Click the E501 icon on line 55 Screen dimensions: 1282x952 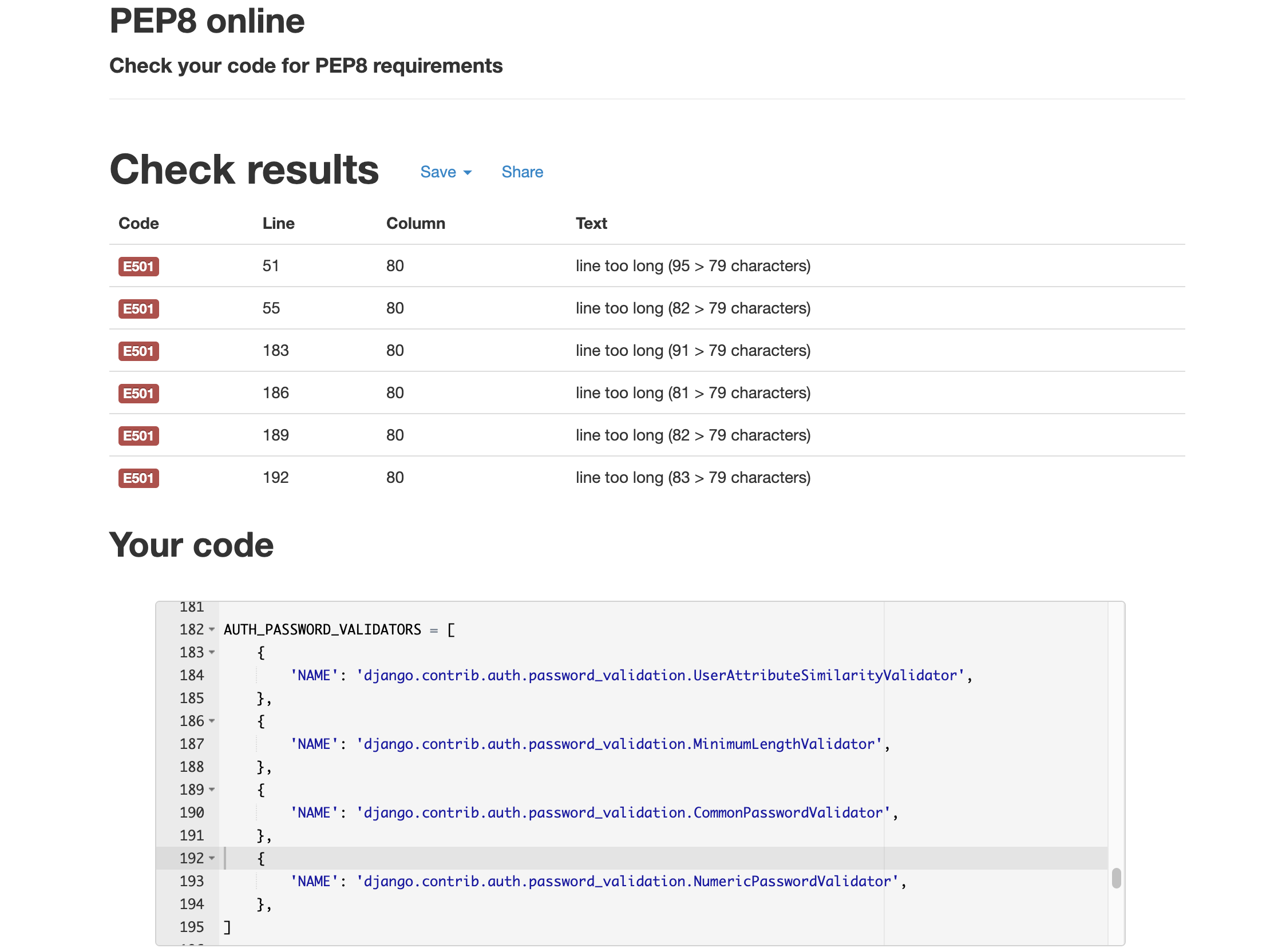point(137,308)
